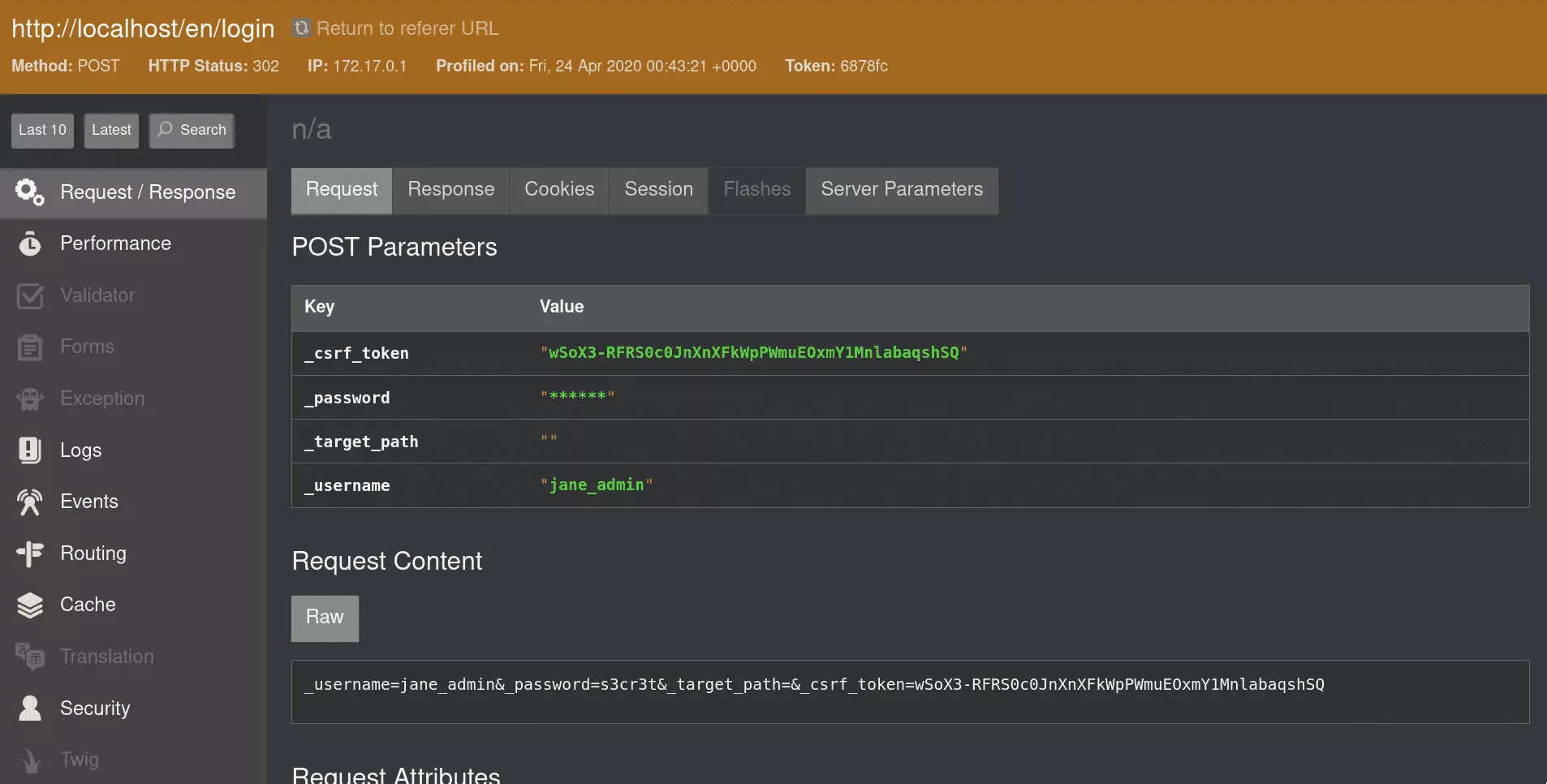Click the Request / Response gears icon

(30, 192)
